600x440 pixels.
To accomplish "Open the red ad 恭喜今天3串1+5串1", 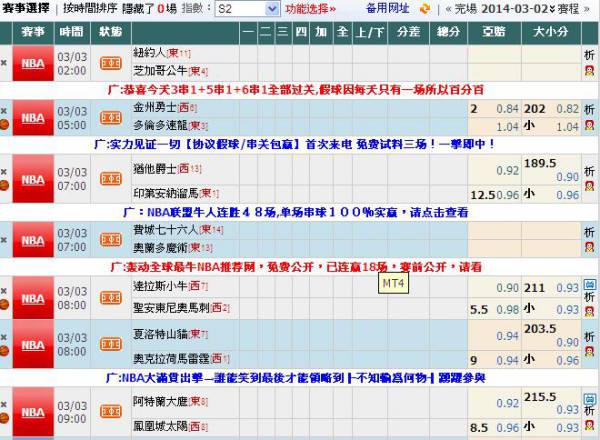I will tap(296, 90).
